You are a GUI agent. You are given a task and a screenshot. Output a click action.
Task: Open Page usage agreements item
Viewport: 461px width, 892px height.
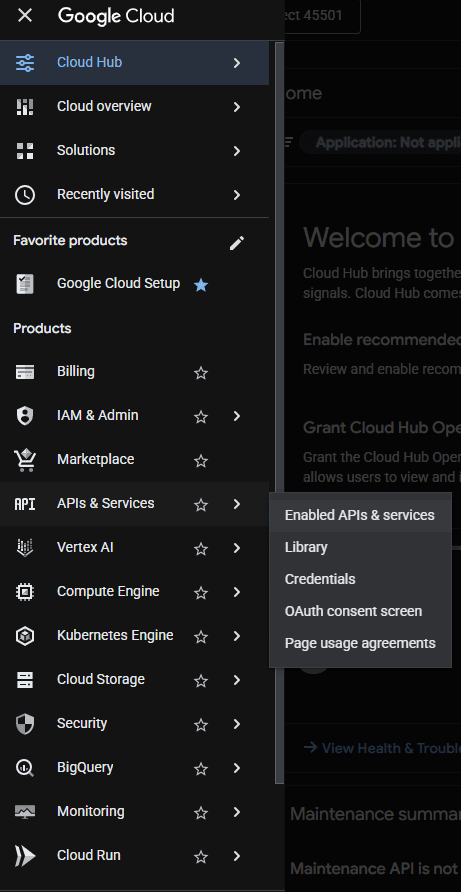click(x=360, y=643)
